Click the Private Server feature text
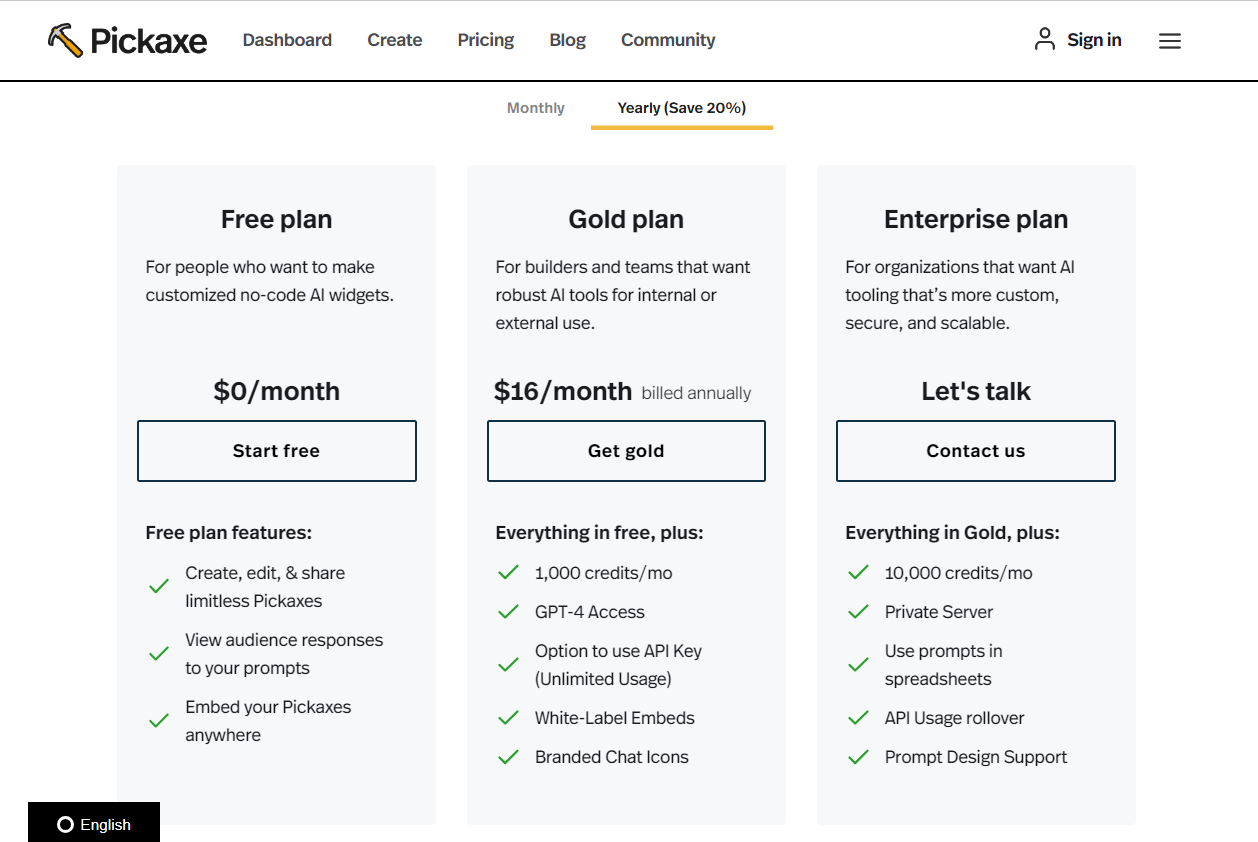The width and height of the screenshot is (1258, 842). point(939,612)
